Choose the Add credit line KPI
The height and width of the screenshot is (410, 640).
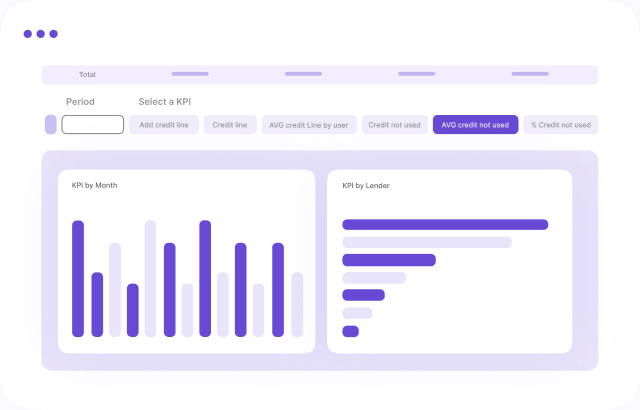point(164,125)
